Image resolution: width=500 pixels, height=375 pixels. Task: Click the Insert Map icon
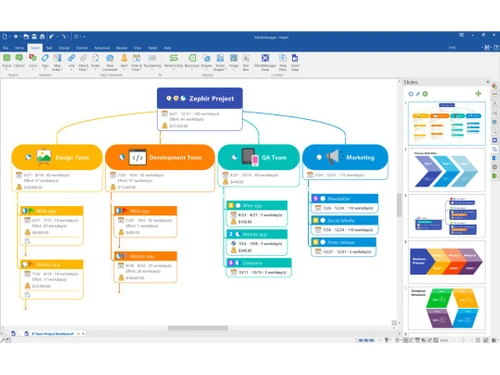click(295, 58)
